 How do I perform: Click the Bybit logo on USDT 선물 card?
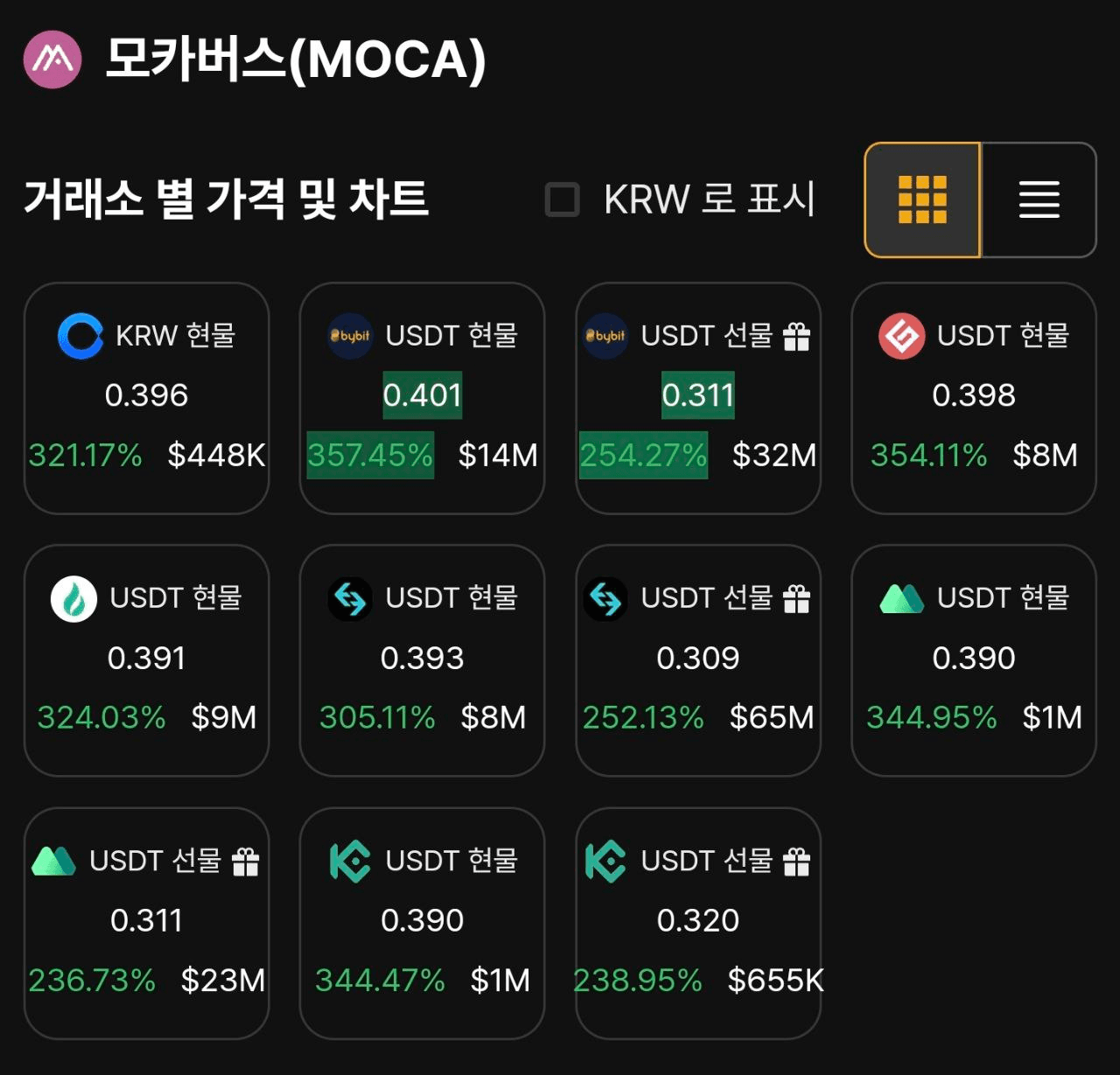click(605, 336)
